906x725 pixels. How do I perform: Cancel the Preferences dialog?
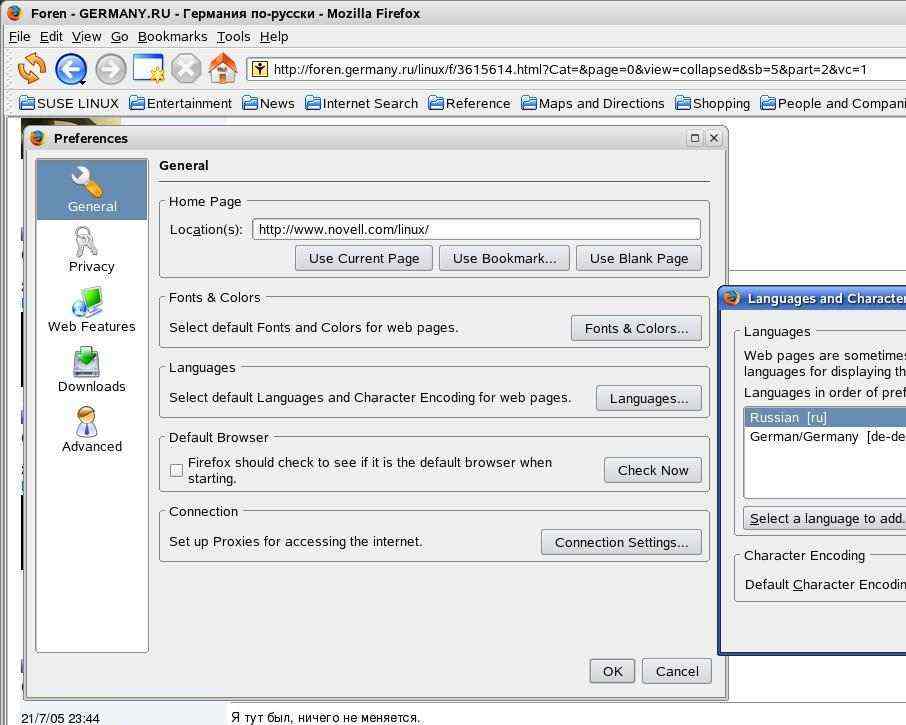coord(677,671)
